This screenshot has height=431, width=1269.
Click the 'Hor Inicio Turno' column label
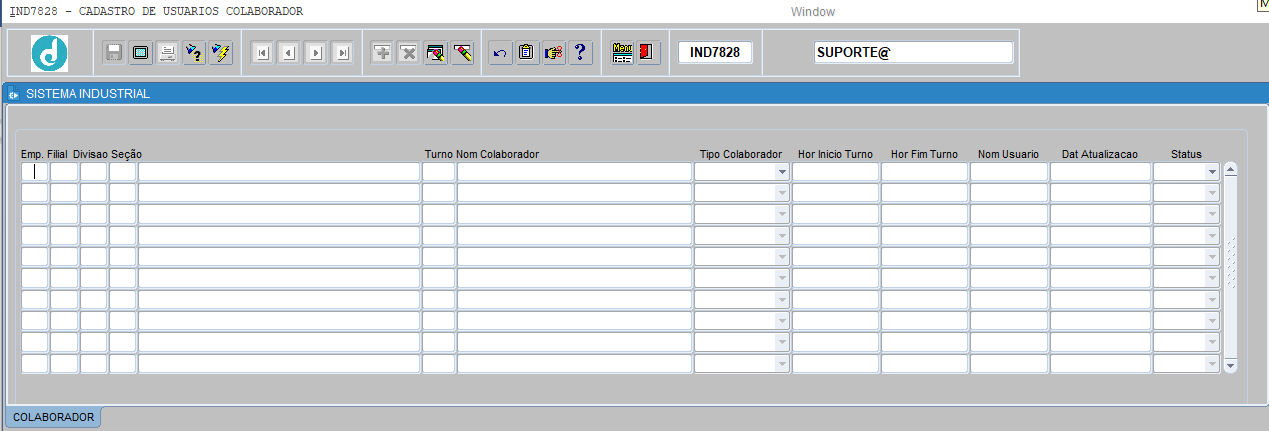pyautogui.click(x=835, y=154)
